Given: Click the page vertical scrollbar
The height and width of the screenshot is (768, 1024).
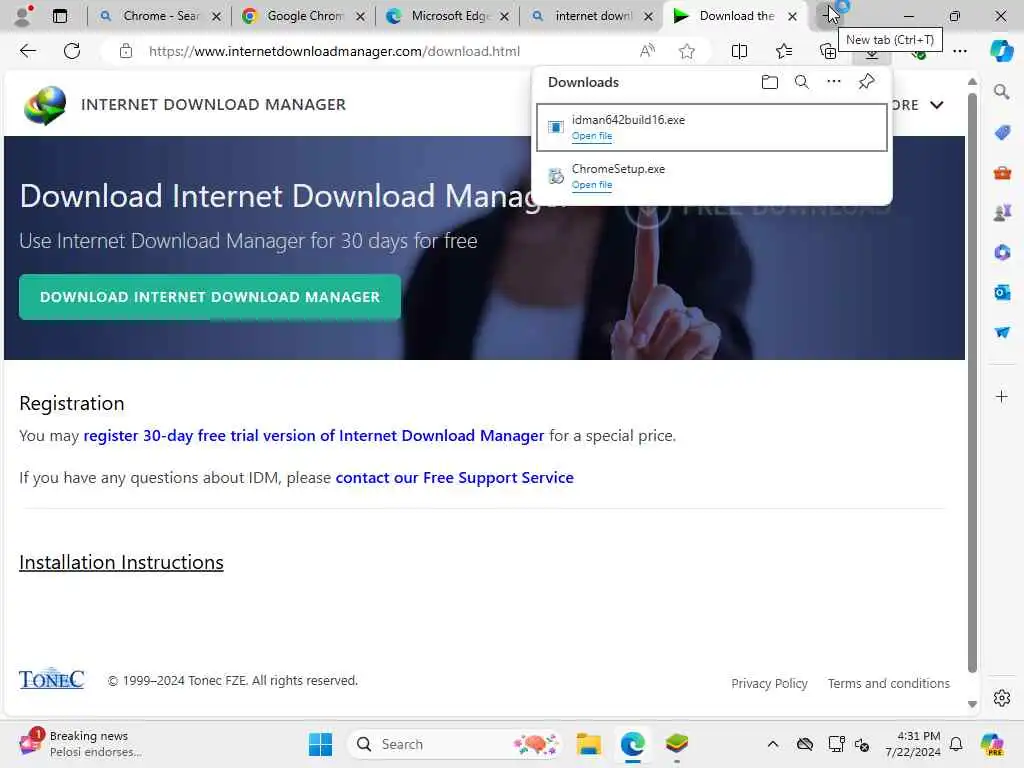Looking at the screenshot, I should pos(972,383).
